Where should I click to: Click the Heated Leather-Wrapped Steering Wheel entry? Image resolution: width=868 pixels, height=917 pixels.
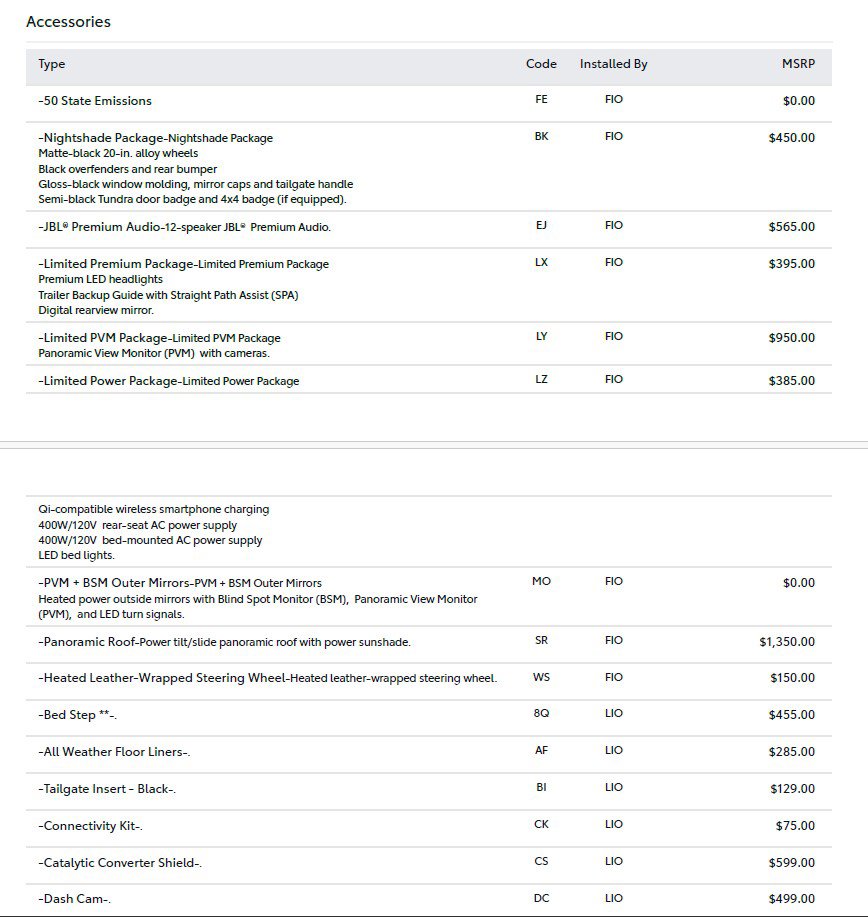[267, 678]
